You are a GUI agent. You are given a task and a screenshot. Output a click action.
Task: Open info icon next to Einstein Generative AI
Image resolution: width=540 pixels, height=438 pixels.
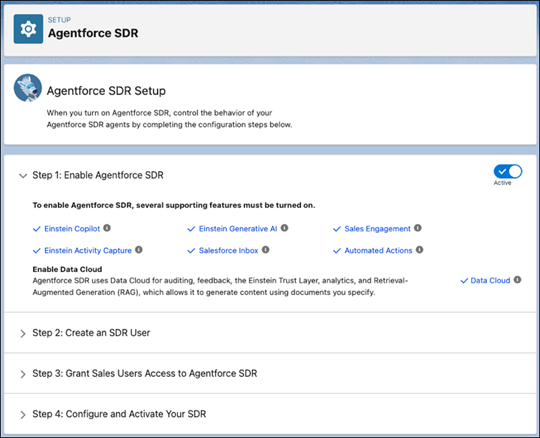pyautogui.click(x=284, y=228)
